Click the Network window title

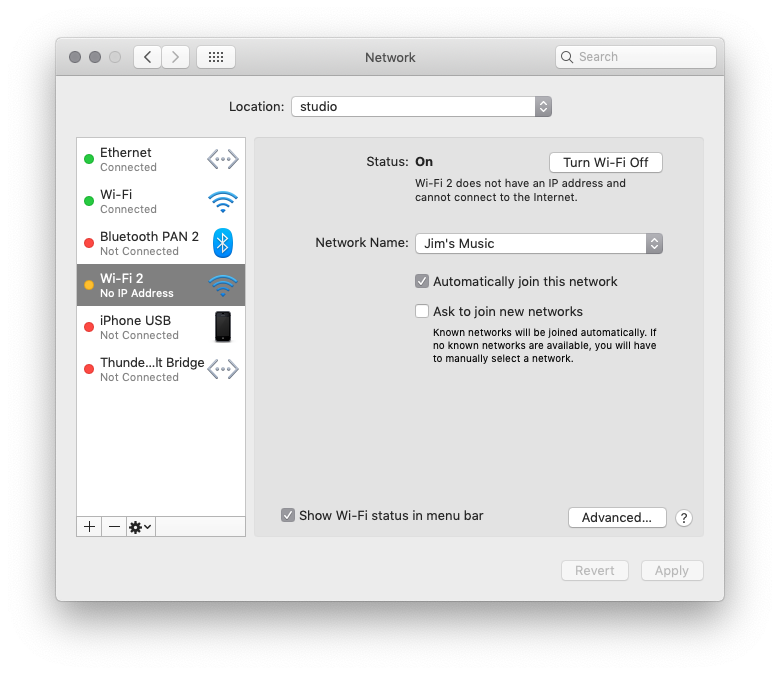pyautogui.click(x=390, y=58)
